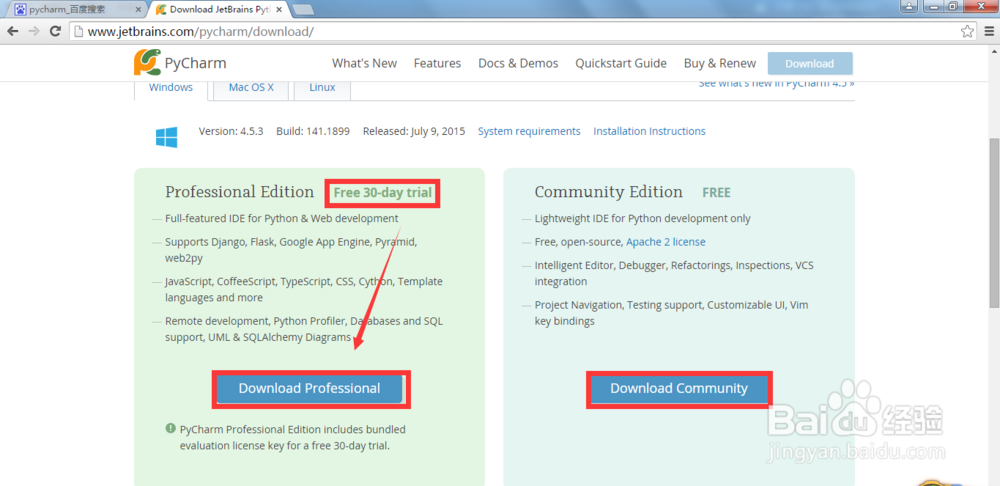Image resolution: width=1000 pixels, height=486 pixels.
Task: Click 'Remote development, Python Profiler' text
Action: click(x=304, y=329)
